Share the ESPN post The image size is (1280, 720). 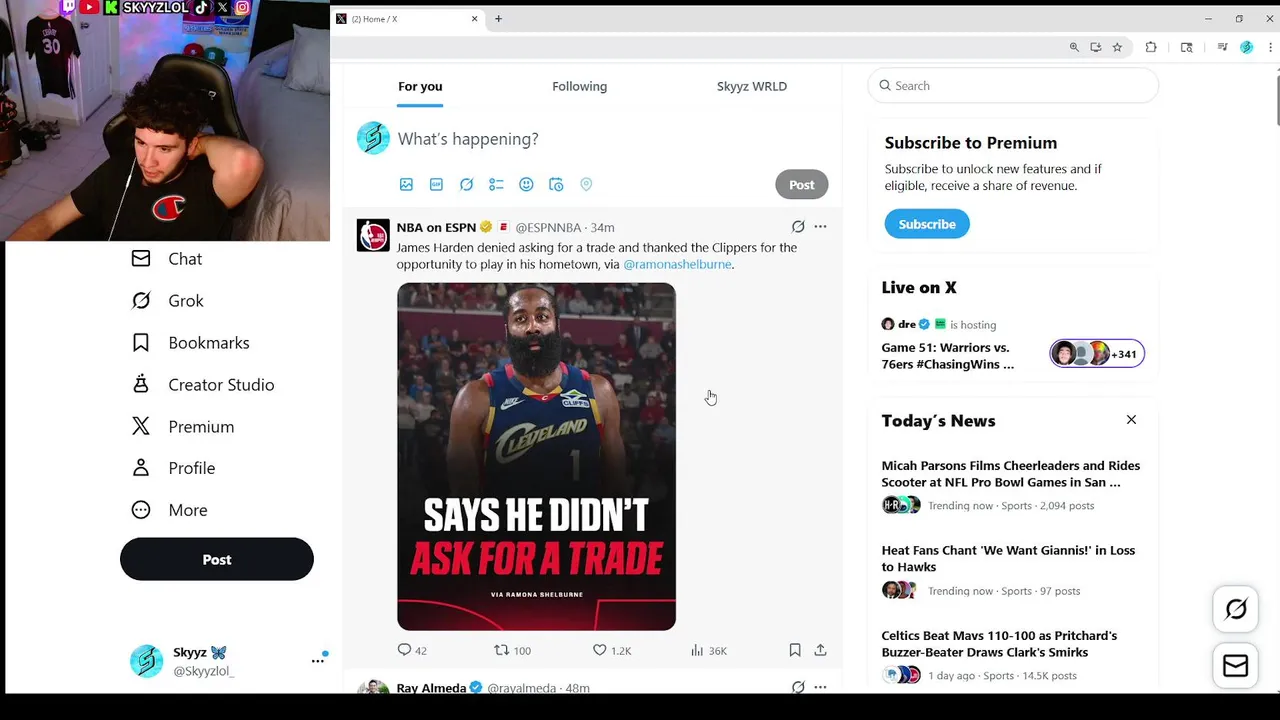[x=820, y=650]
